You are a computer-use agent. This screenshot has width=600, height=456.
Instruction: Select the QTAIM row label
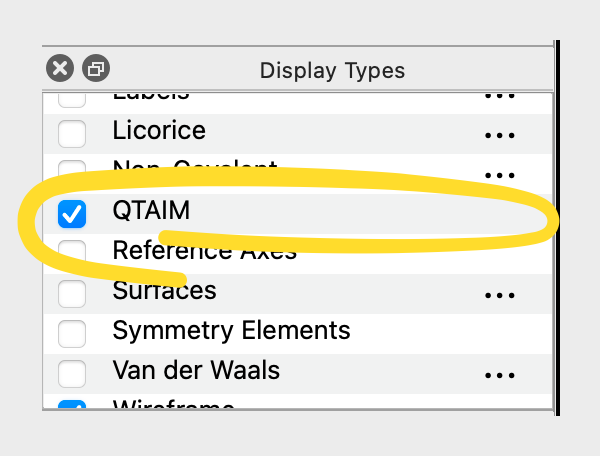[151, 211]
